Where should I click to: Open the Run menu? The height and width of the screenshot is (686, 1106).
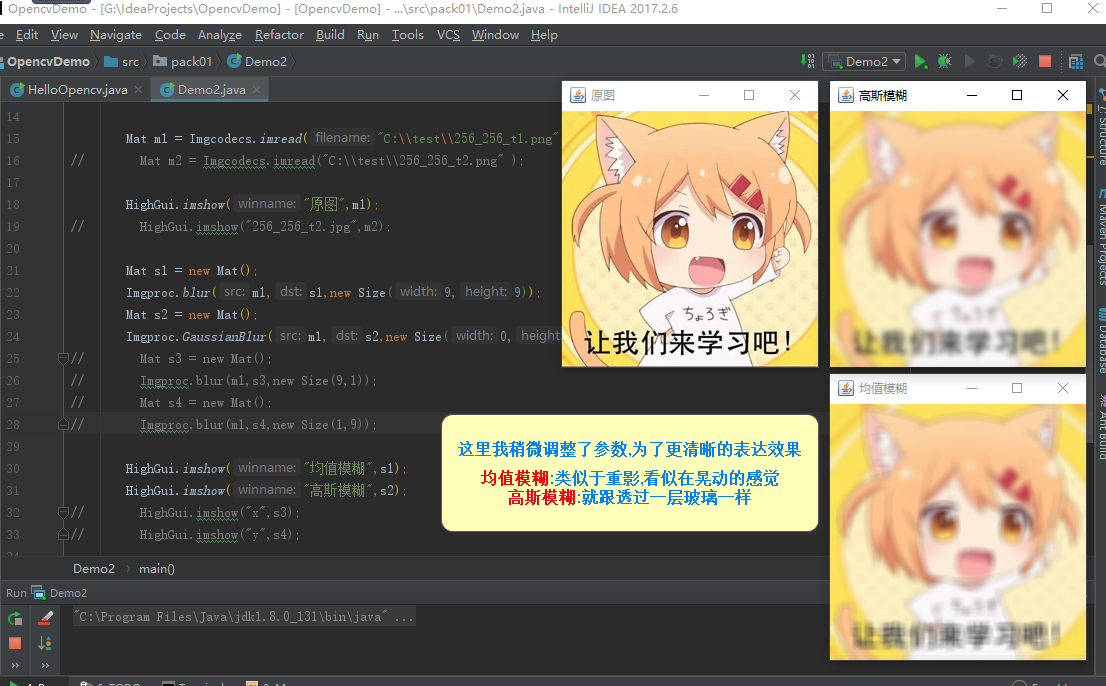(367, 35)
